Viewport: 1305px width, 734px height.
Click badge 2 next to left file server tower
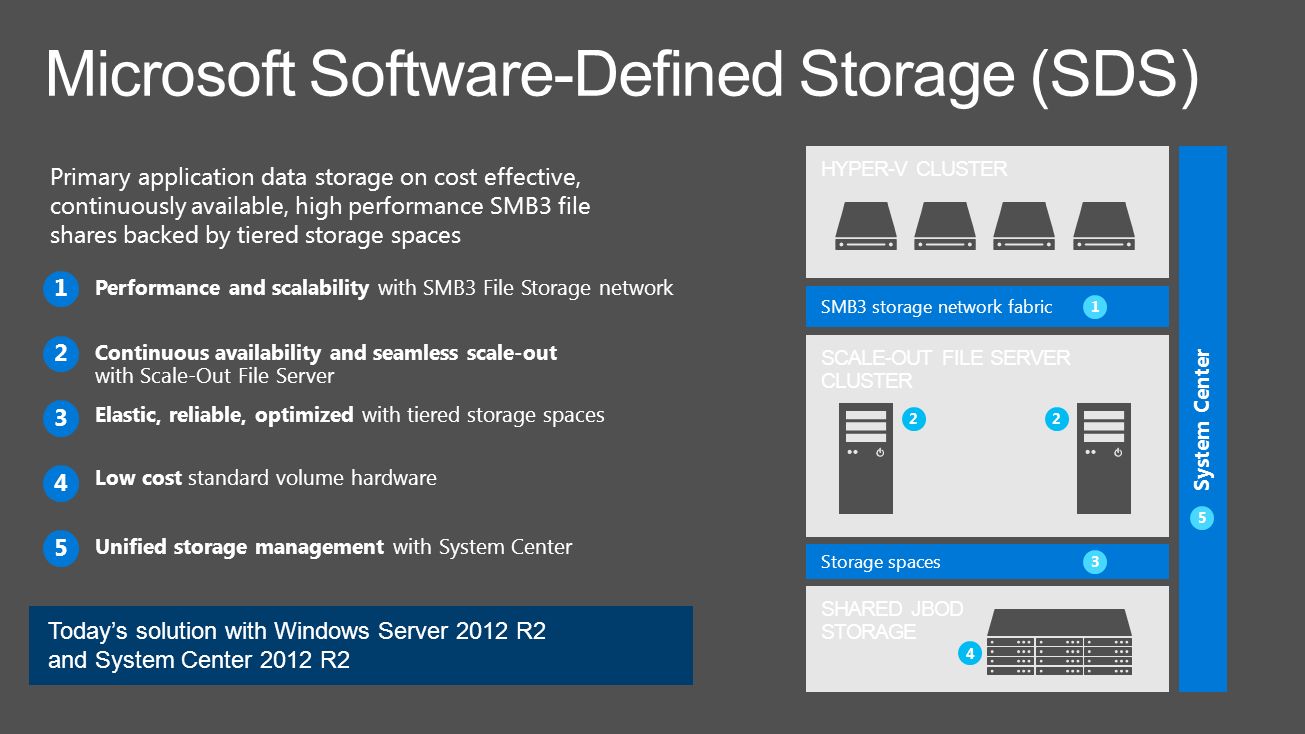(912, 420)
